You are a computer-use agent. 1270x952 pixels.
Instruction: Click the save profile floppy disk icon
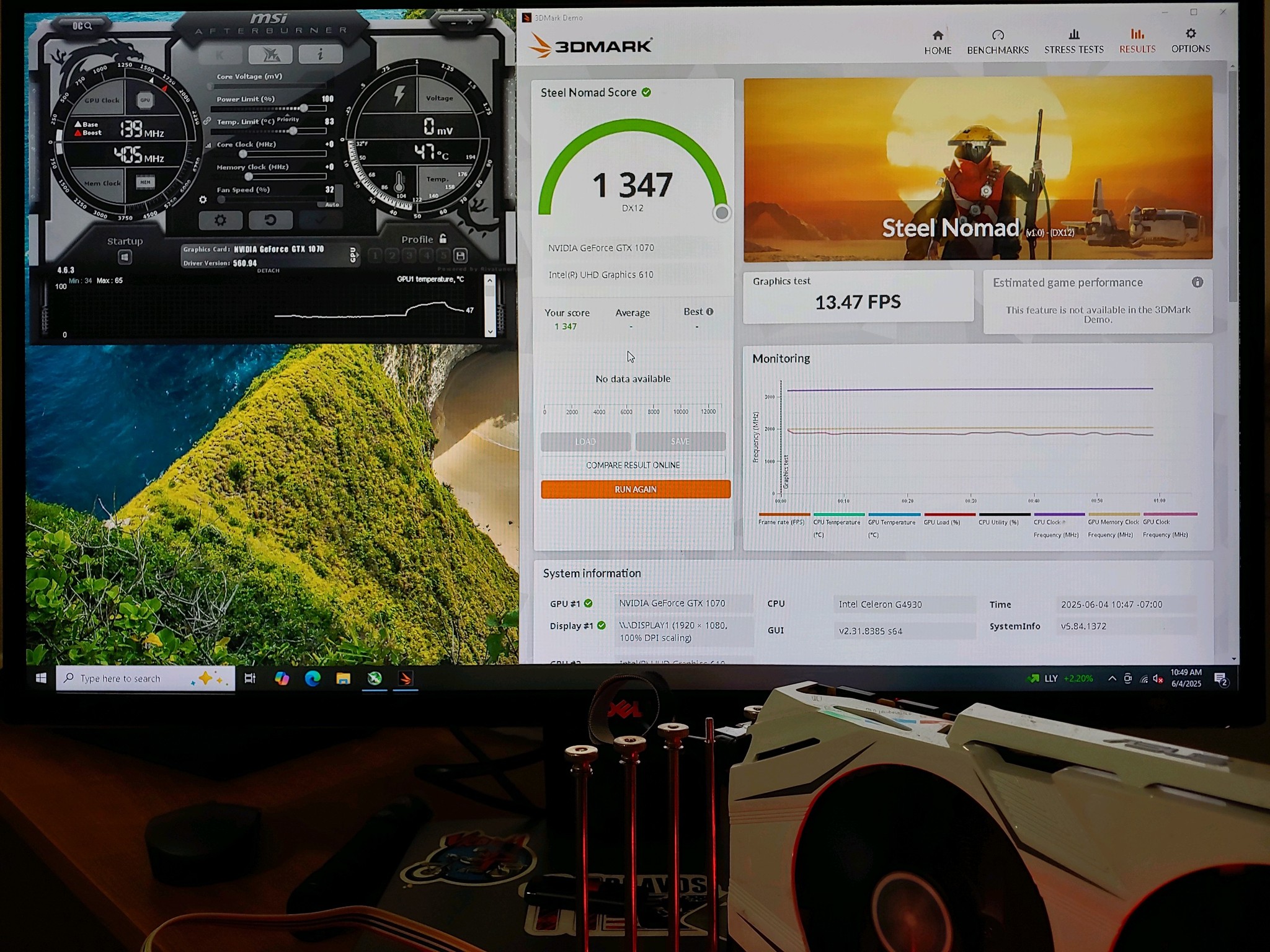coord(460,255)
